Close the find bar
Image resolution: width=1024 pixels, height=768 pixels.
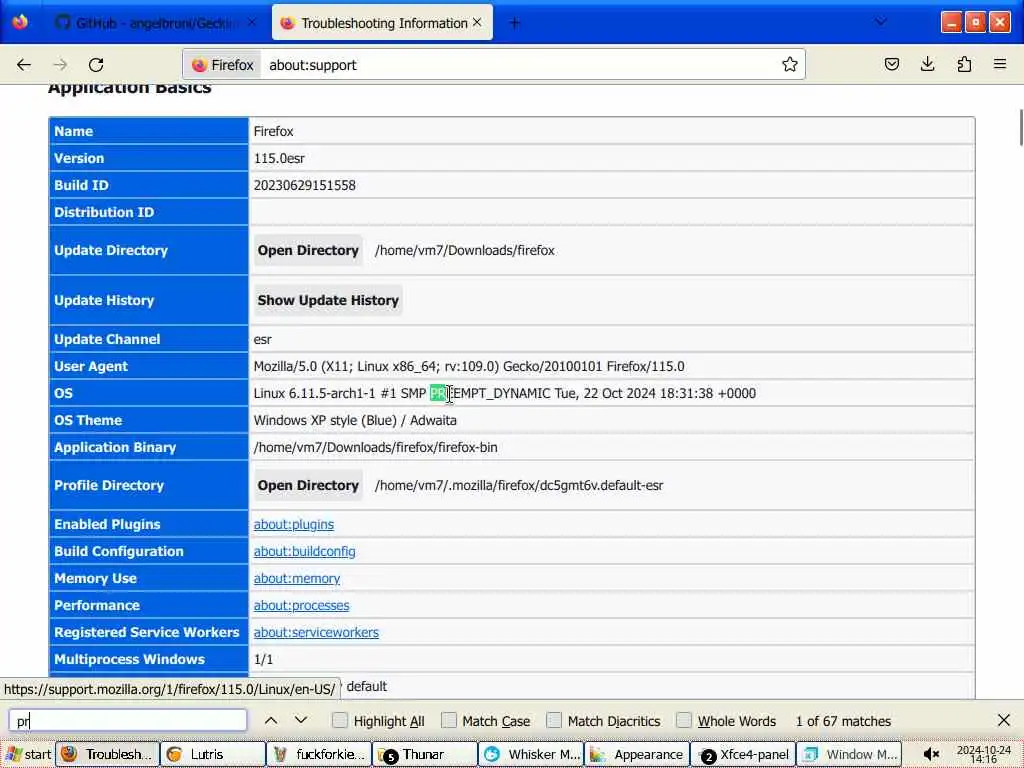1004,720
